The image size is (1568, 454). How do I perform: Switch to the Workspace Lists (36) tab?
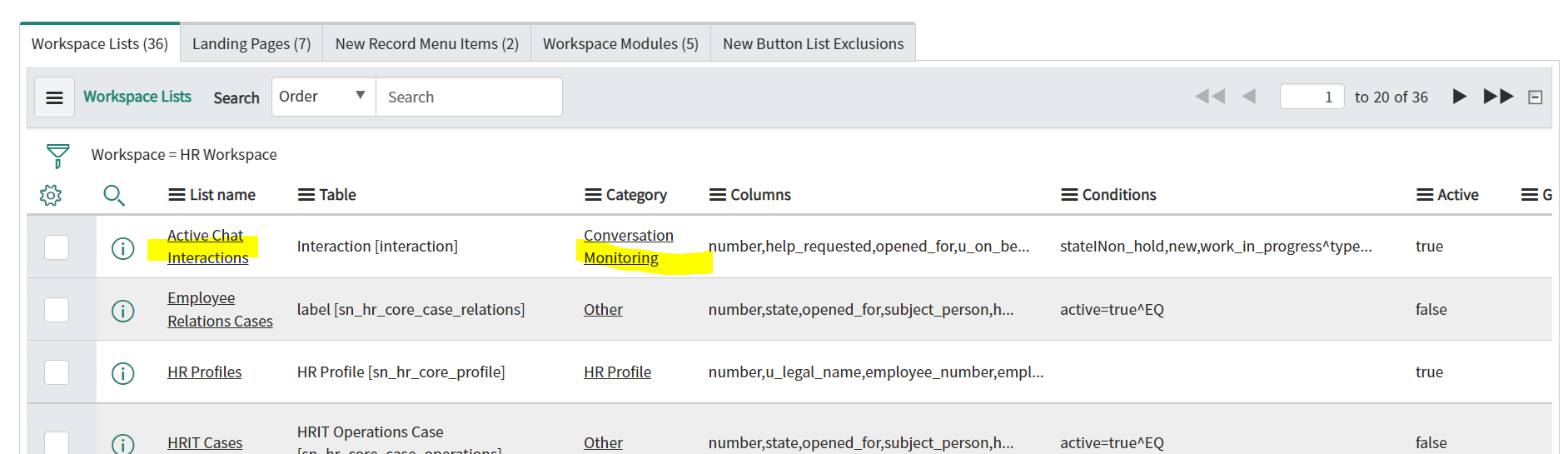(100, 43)
